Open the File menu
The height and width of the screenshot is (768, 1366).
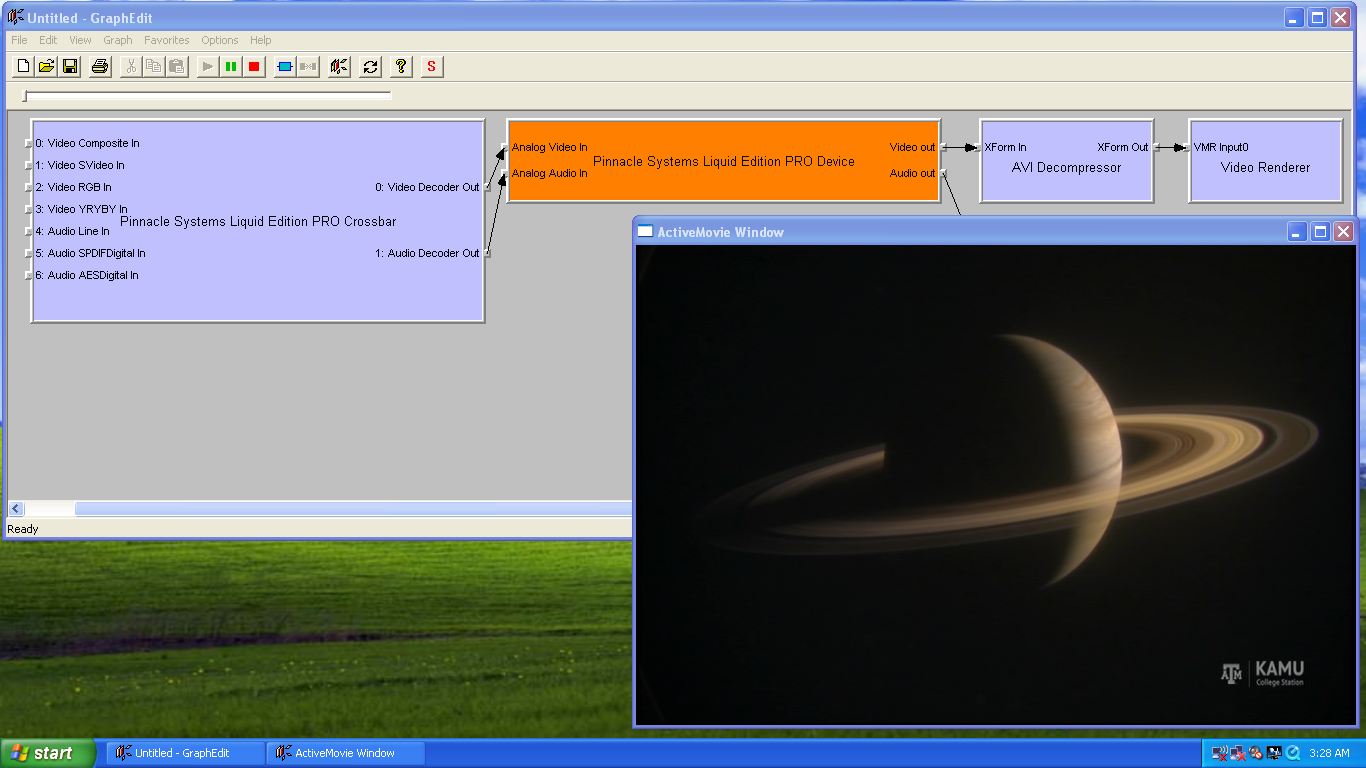(x=19, y=40)
